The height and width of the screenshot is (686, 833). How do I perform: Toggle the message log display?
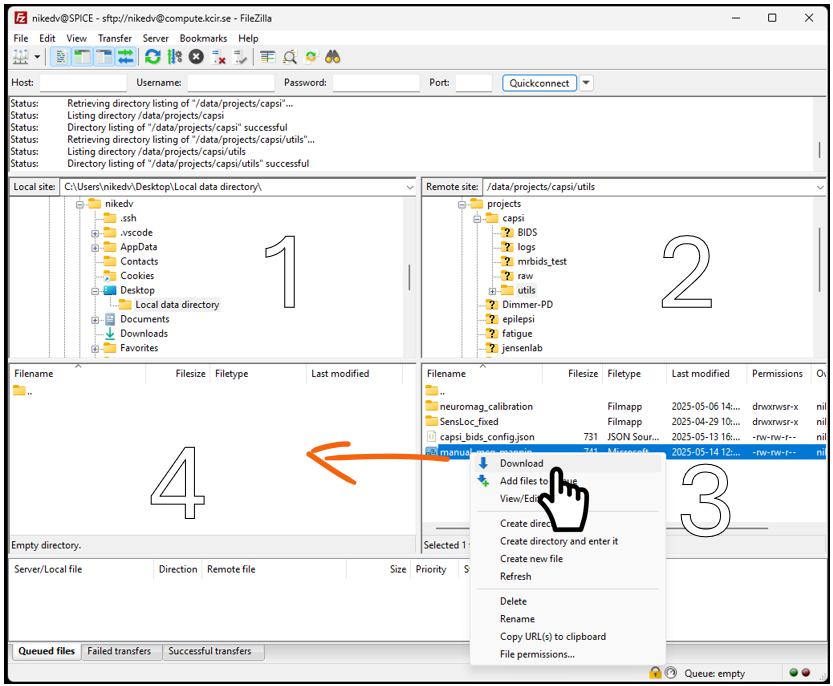tap(61, 57)
